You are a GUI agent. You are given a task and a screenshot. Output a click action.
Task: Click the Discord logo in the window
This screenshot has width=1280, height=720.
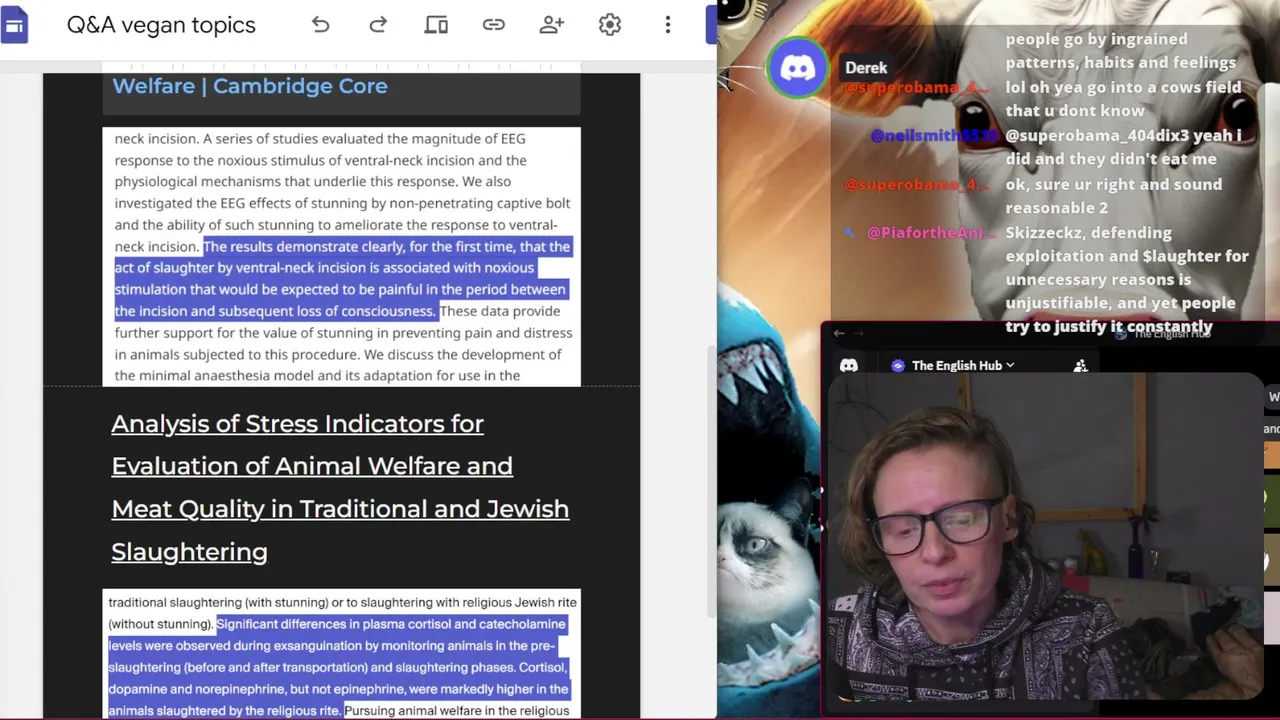(x=848, y=366)
